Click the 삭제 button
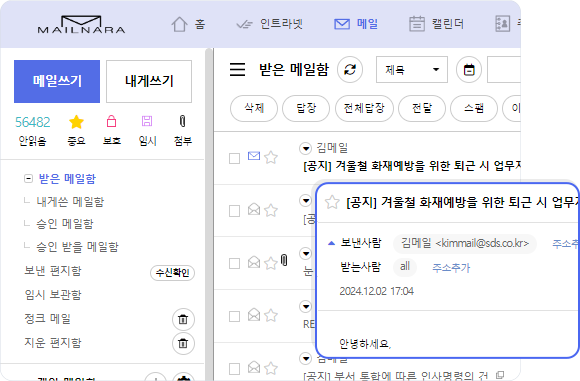This screenshot has width=580, height=381. (254, 108)
